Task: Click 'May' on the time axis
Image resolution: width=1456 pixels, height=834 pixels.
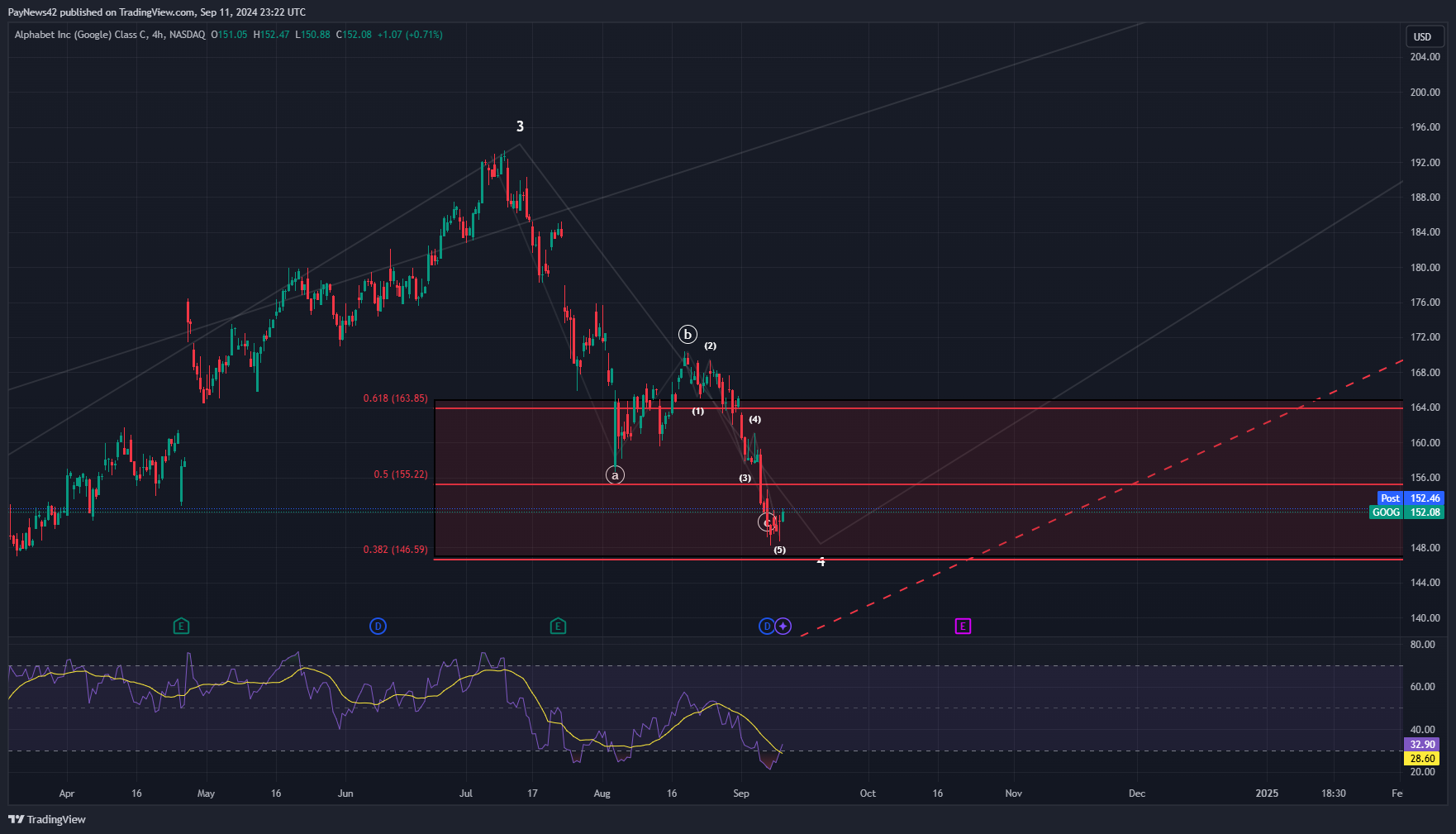Action: point(206,793)
